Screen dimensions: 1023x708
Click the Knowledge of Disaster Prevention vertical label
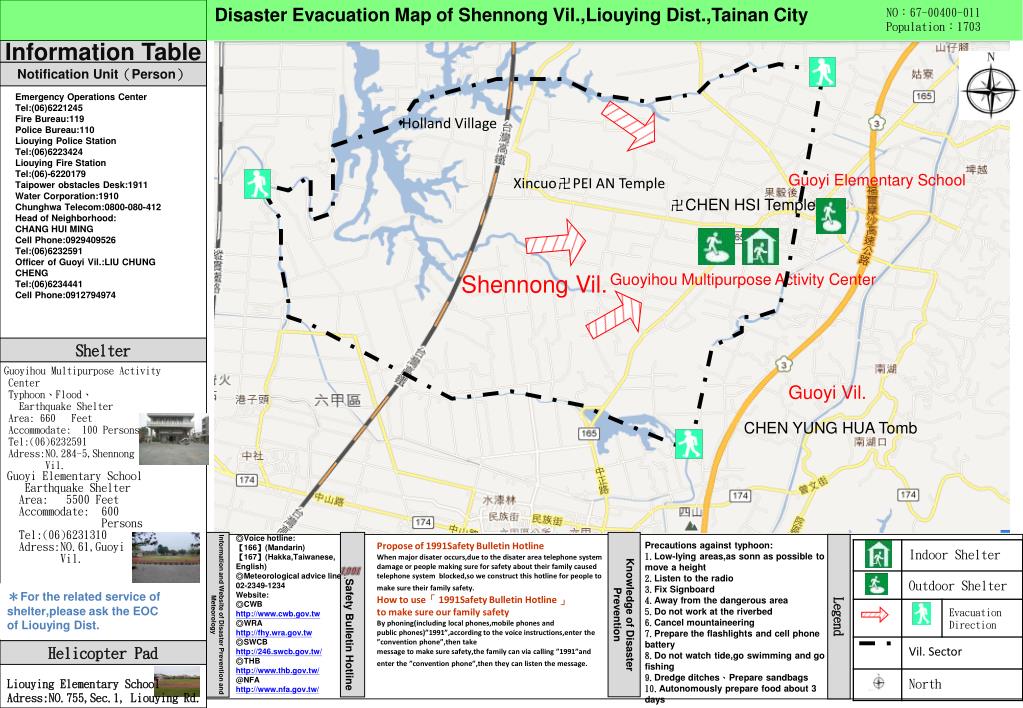[623, 614]
